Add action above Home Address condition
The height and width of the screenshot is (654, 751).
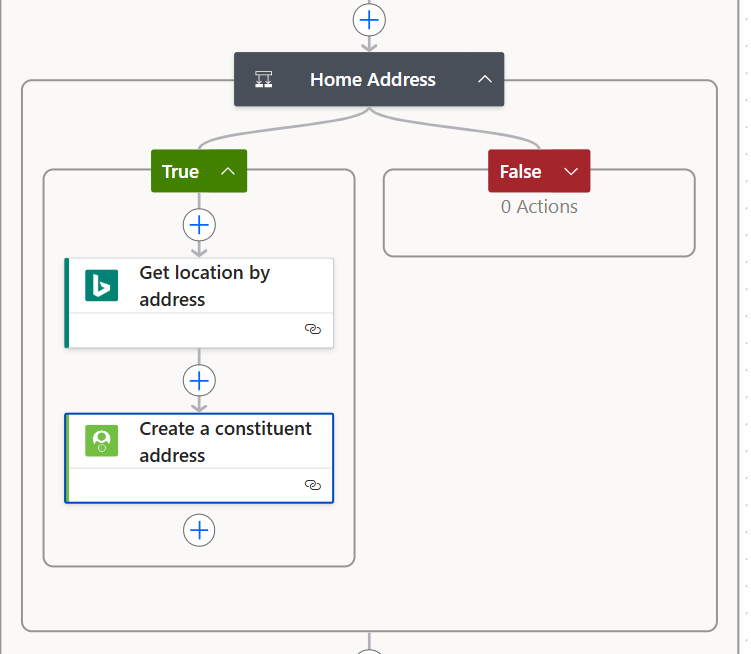click(369, 20)
